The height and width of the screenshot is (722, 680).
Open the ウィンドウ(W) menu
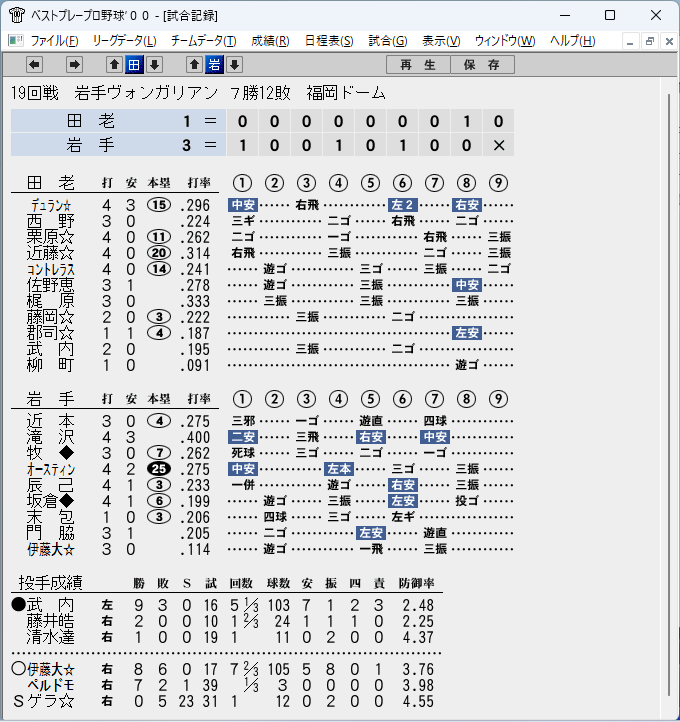[505, 41]
